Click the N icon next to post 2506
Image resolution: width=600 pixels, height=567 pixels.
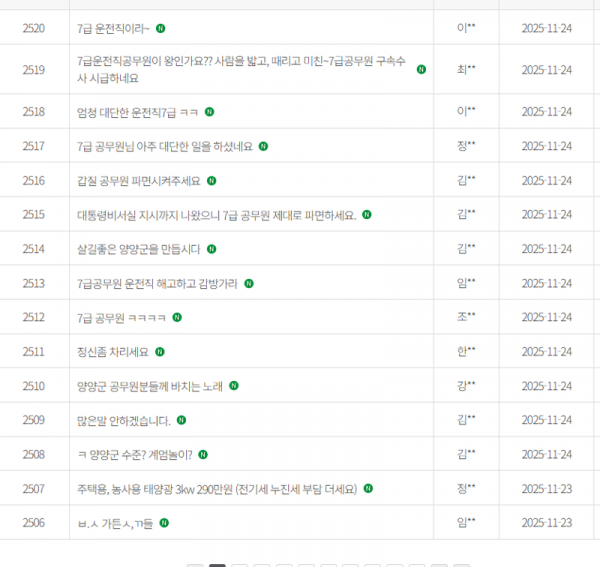(164, 523)
